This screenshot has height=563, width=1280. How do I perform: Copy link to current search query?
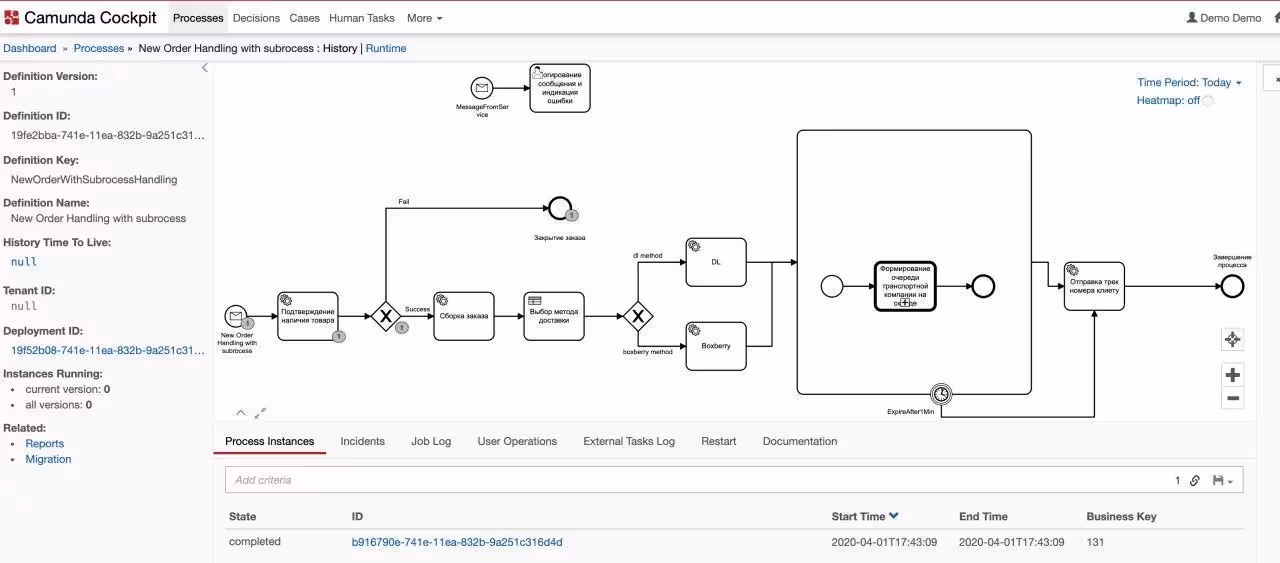[1194, 481]
